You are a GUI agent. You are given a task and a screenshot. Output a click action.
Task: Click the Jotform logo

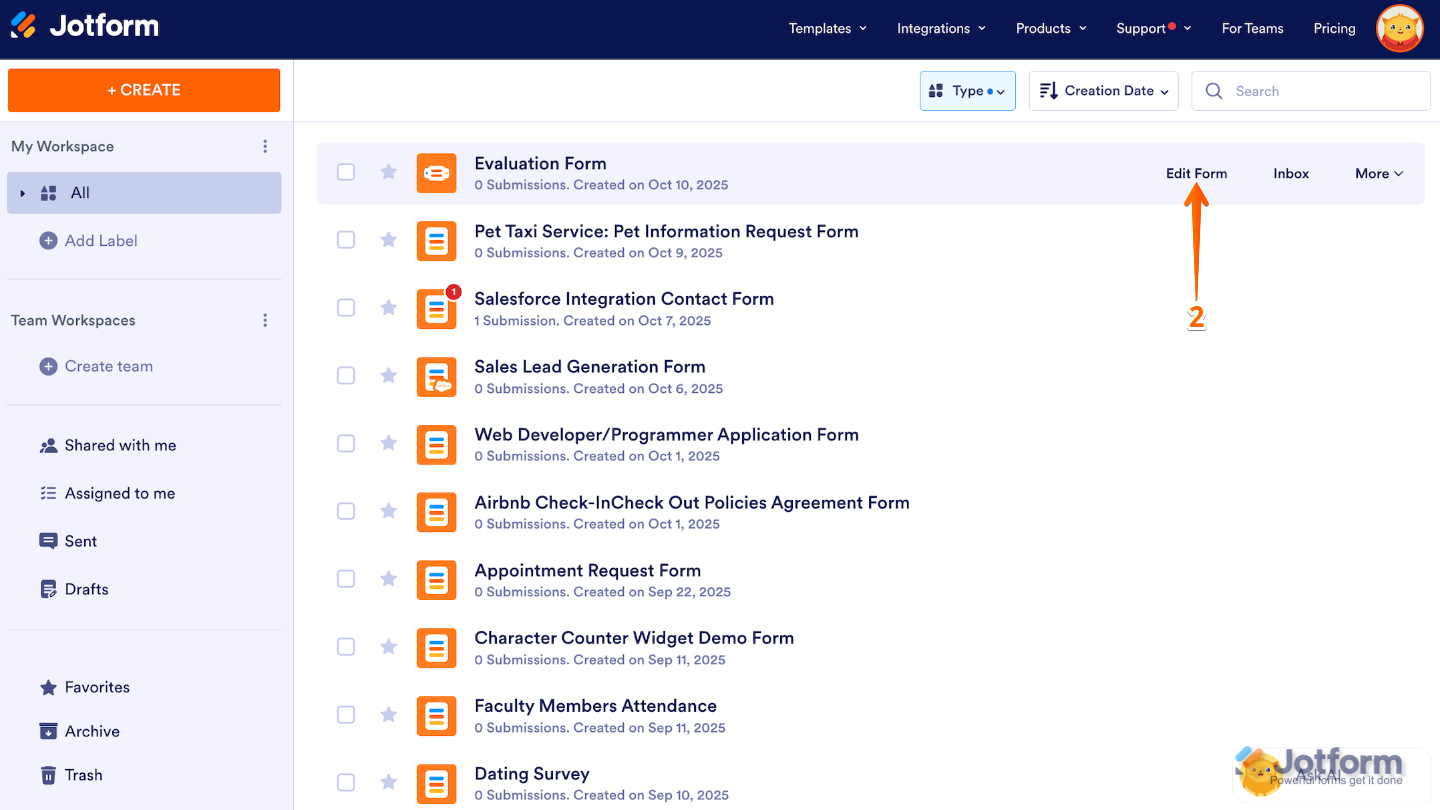(84, 26)
